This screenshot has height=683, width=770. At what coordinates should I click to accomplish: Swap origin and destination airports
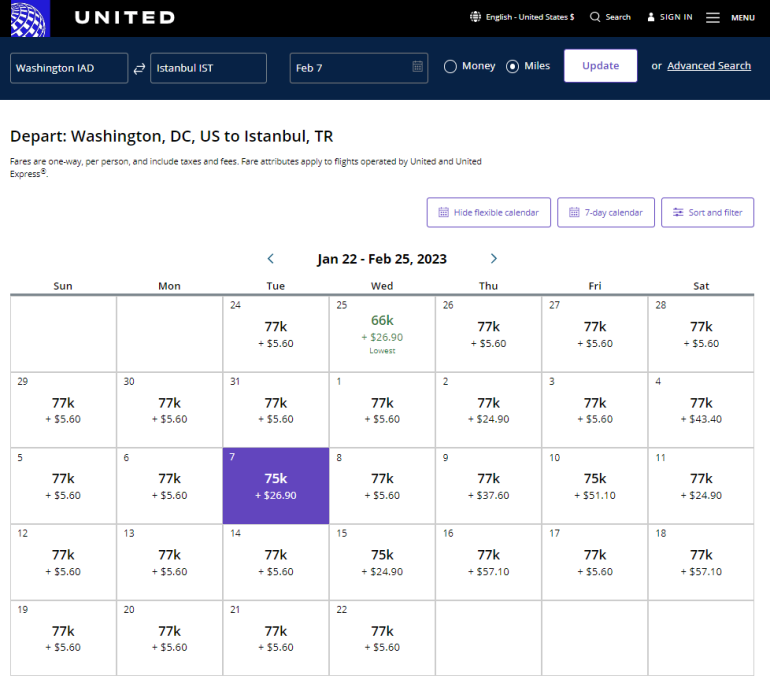tap(139, 68)
